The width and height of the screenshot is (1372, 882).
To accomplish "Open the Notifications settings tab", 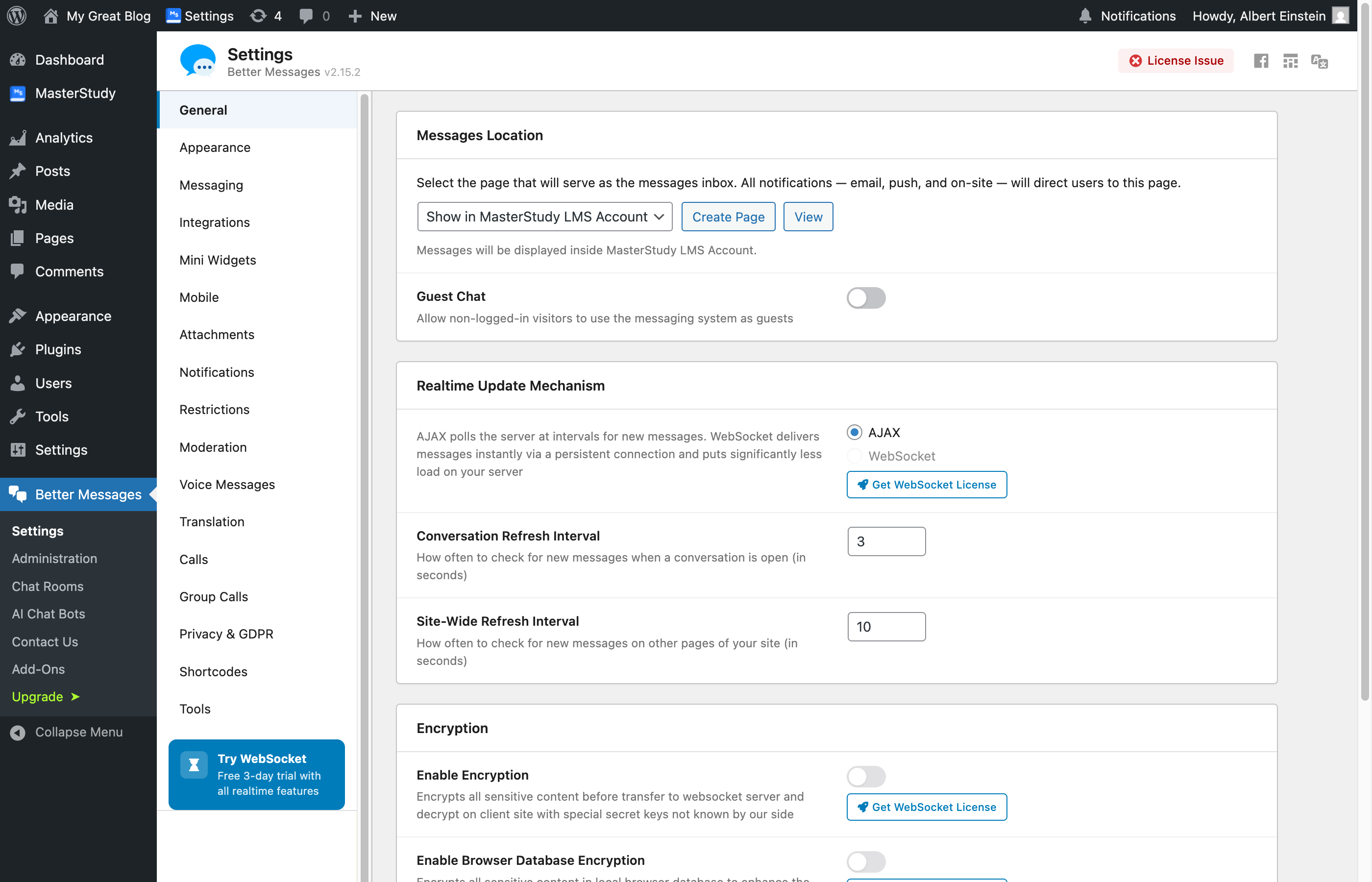I will 257,372.
